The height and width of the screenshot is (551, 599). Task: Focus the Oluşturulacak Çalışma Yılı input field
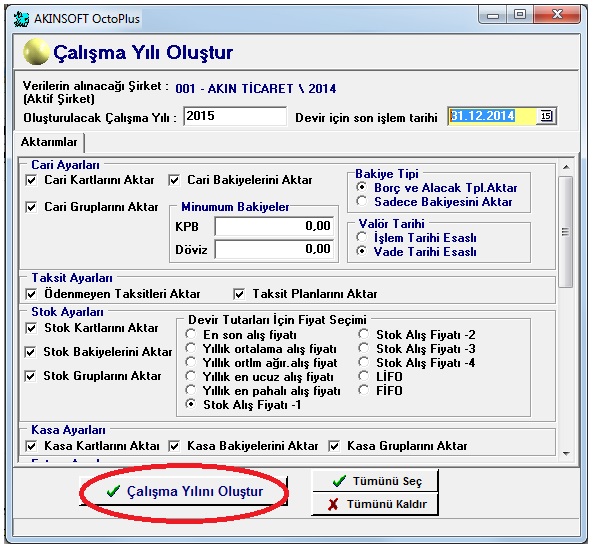click(235, 116)
